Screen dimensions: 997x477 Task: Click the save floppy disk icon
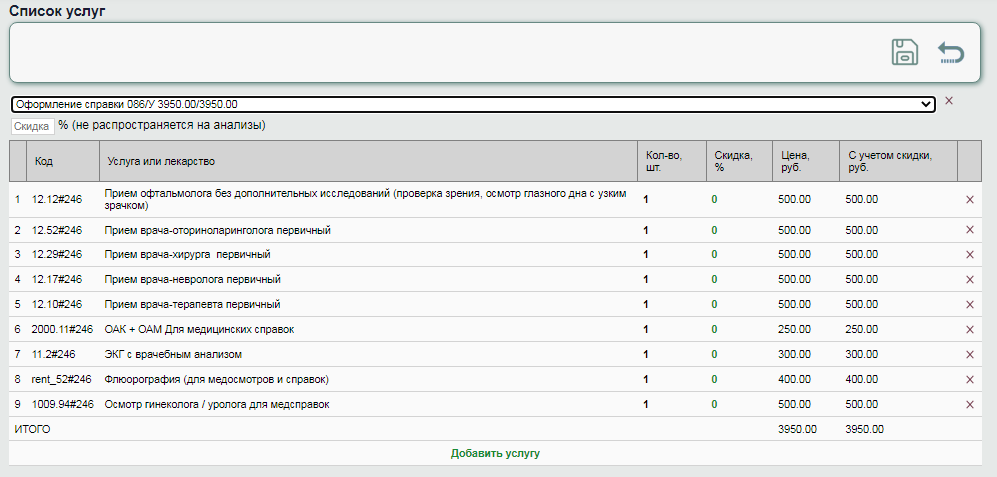click(904, 52)
